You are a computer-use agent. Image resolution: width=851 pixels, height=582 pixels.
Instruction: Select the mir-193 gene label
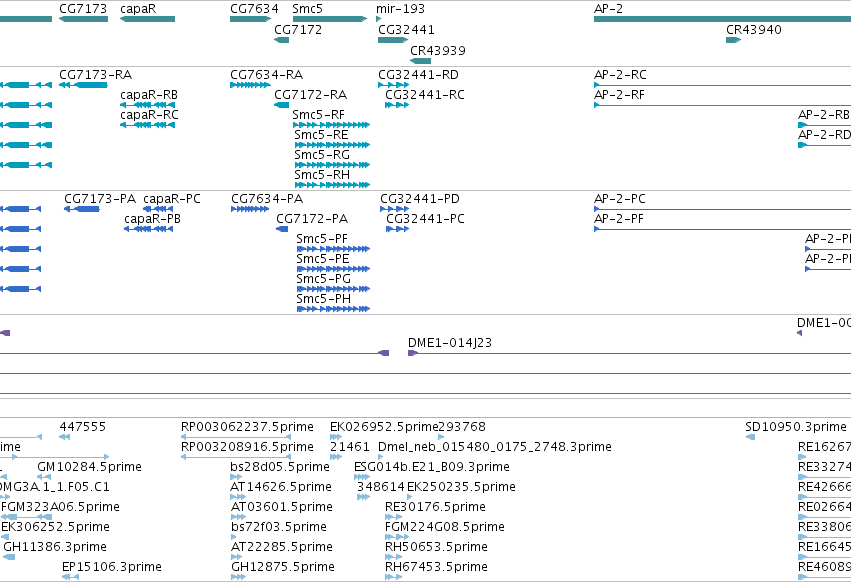point(401,9)
